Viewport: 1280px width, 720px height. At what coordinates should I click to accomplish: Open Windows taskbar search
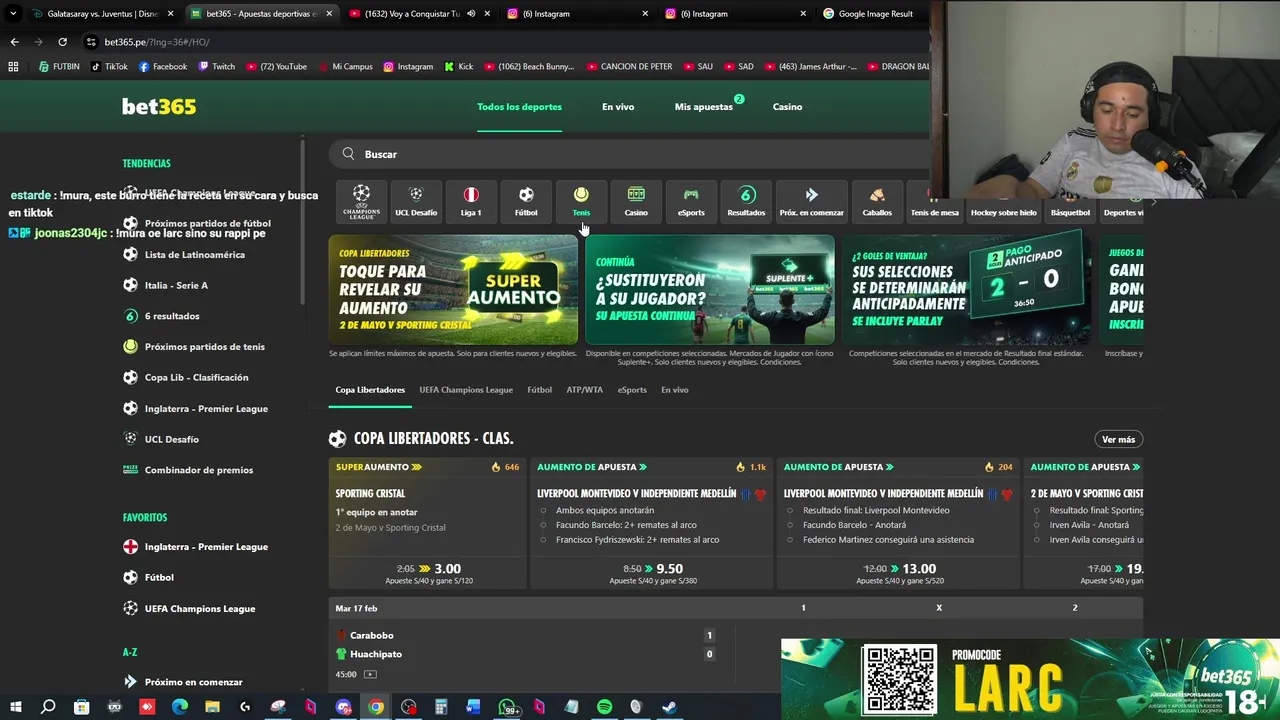(48, 707)
